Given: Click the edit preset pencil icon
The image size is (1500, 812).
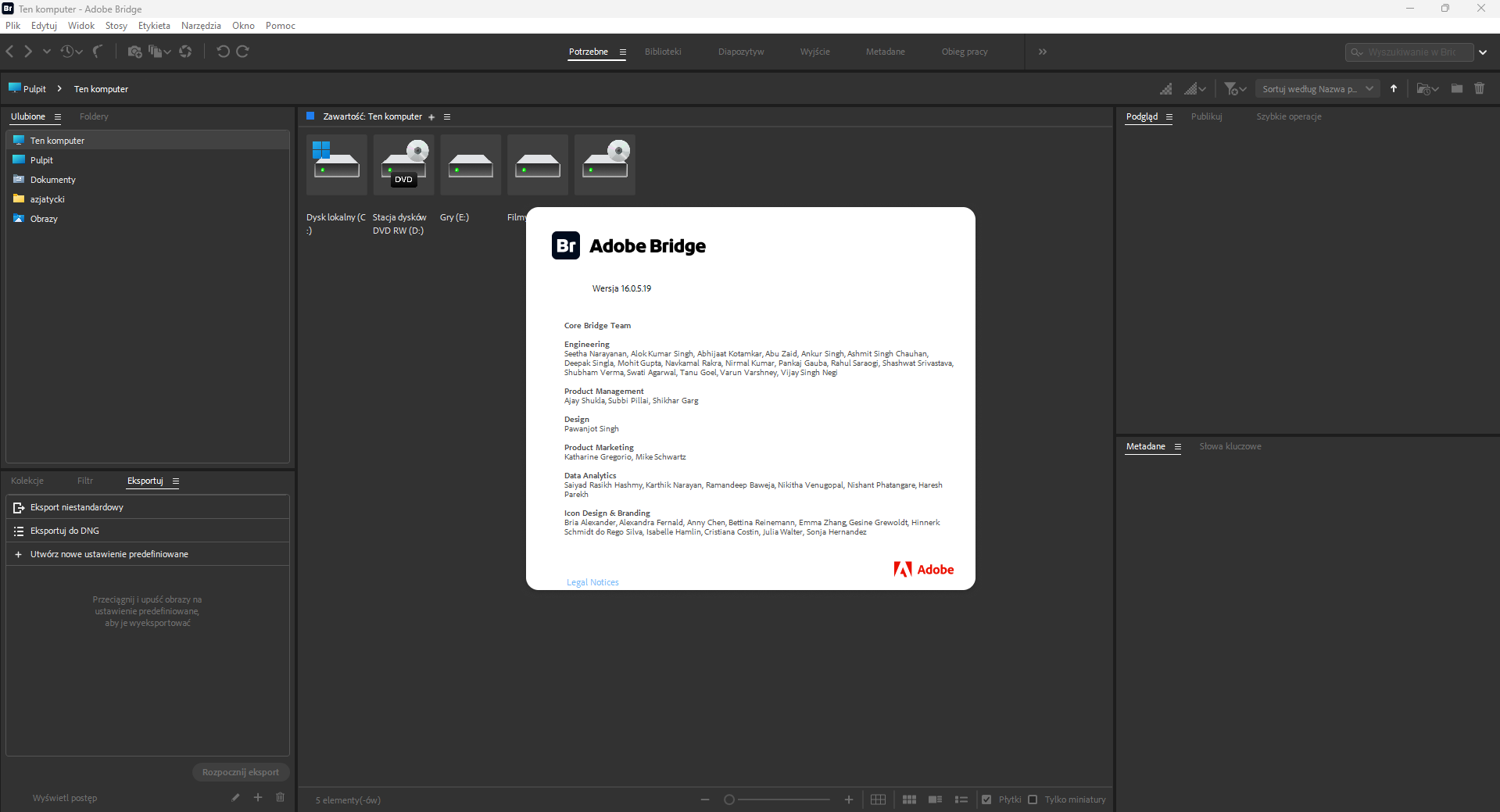Looking at the screenshot, I should pos(235,797).
